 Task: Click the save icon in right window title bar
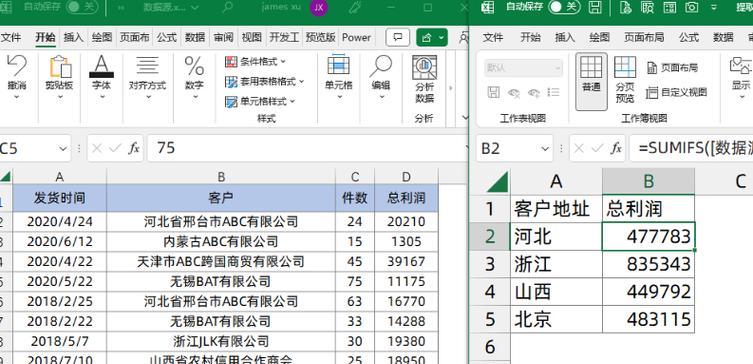click(x=595, y=7)
